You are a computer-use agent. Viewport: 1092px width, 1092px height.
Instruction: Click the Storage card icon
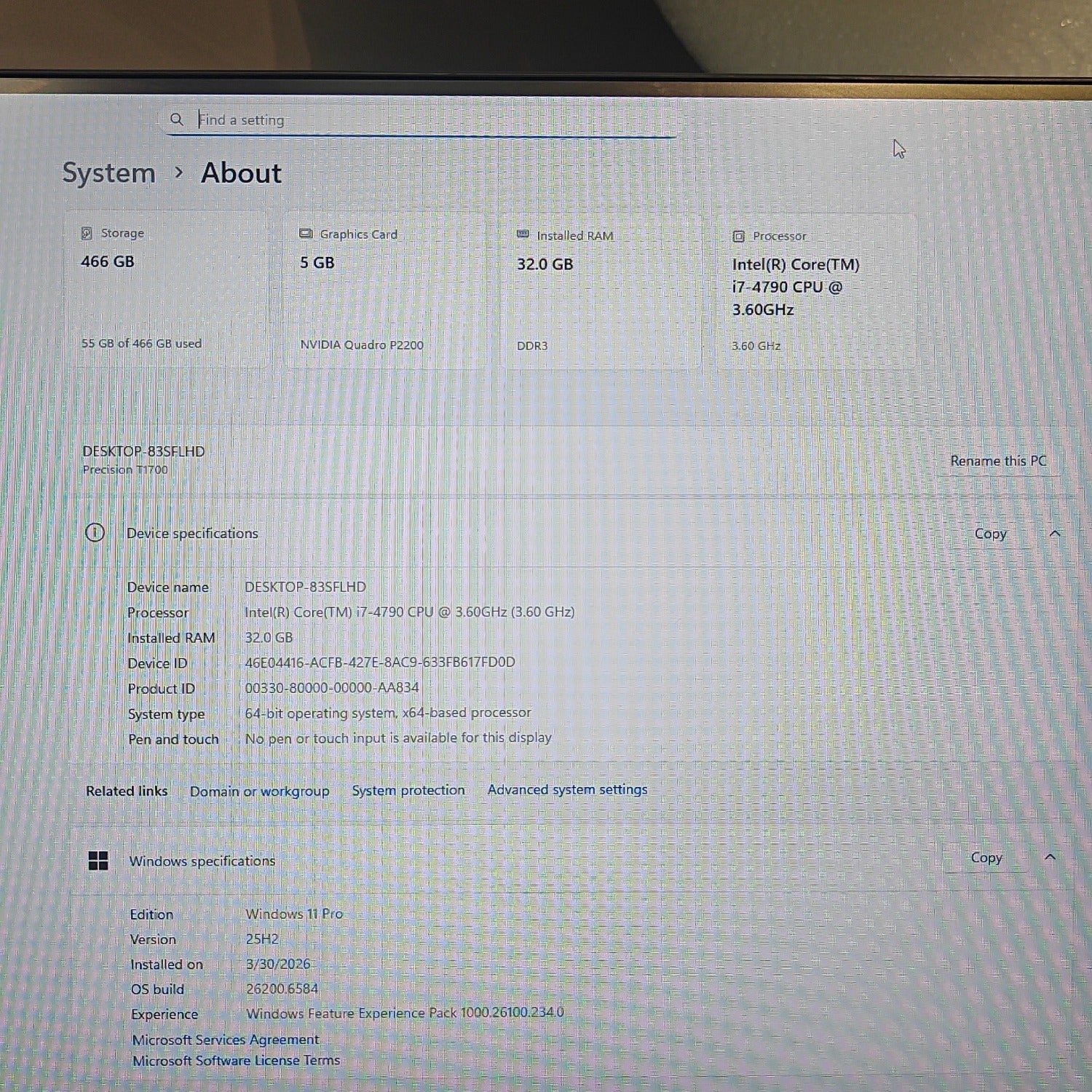click(x=87, y=233)
